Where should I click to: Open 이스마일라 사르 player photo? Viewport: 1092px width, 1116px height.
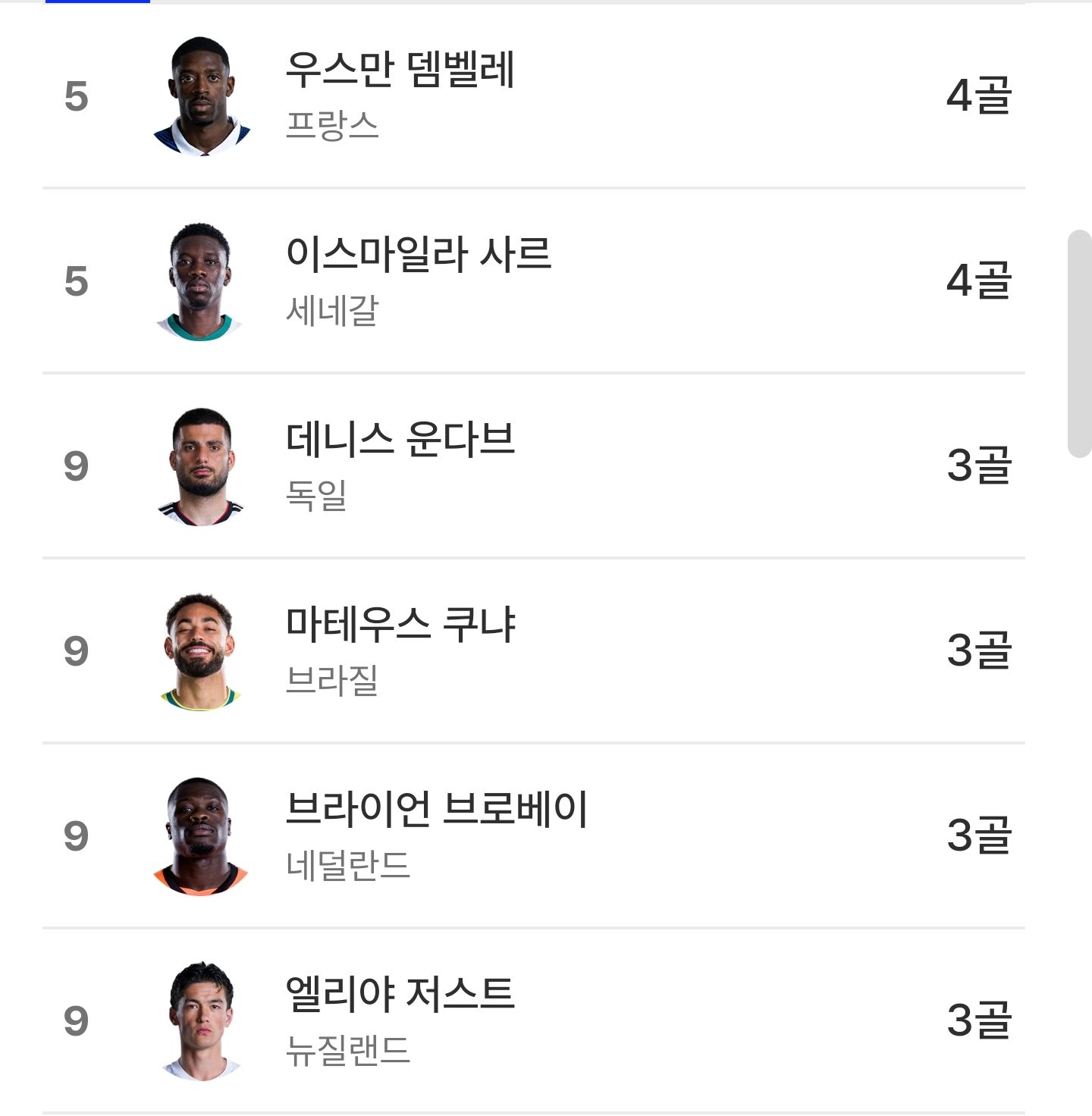(201, 281)
